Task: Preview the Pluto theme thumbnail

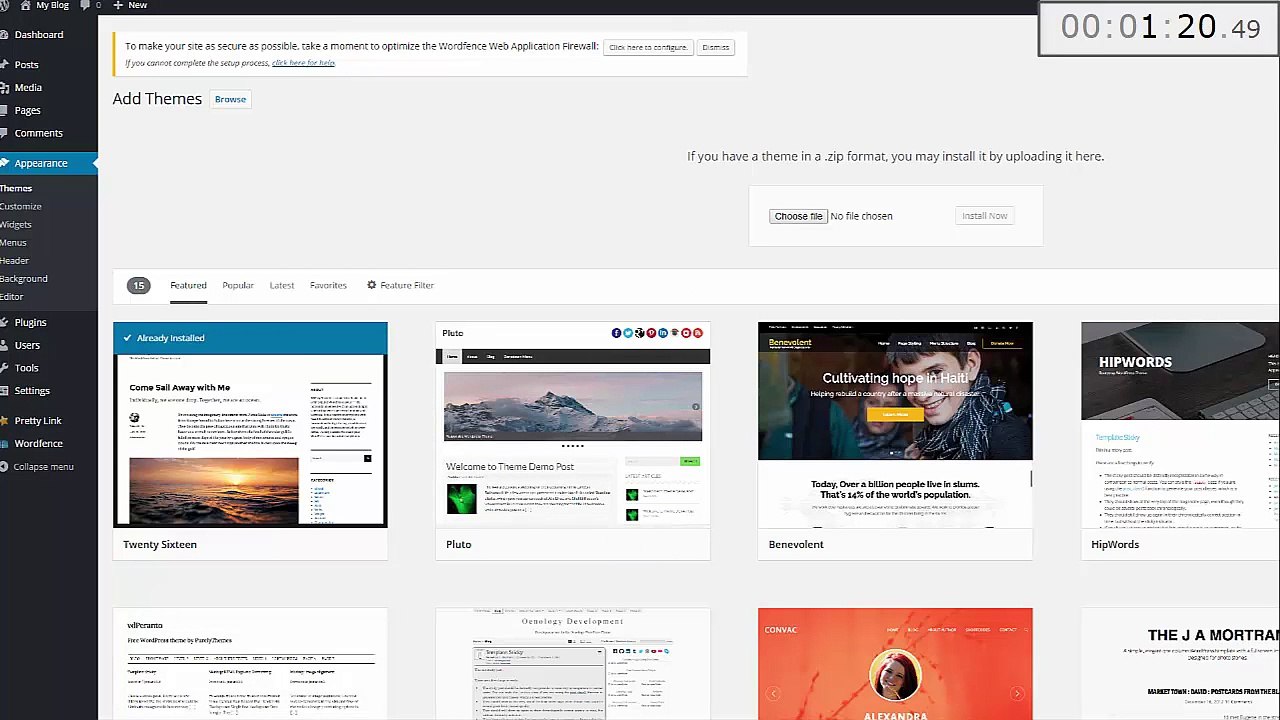Action: [573, 424]
